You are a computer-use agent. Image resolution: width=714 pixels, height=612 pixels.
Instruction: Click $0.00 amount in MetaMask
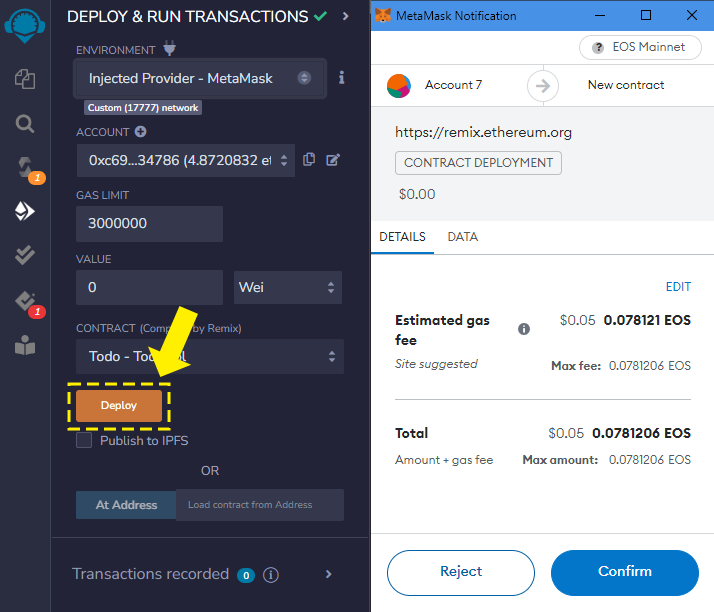[x=417, y=194]
